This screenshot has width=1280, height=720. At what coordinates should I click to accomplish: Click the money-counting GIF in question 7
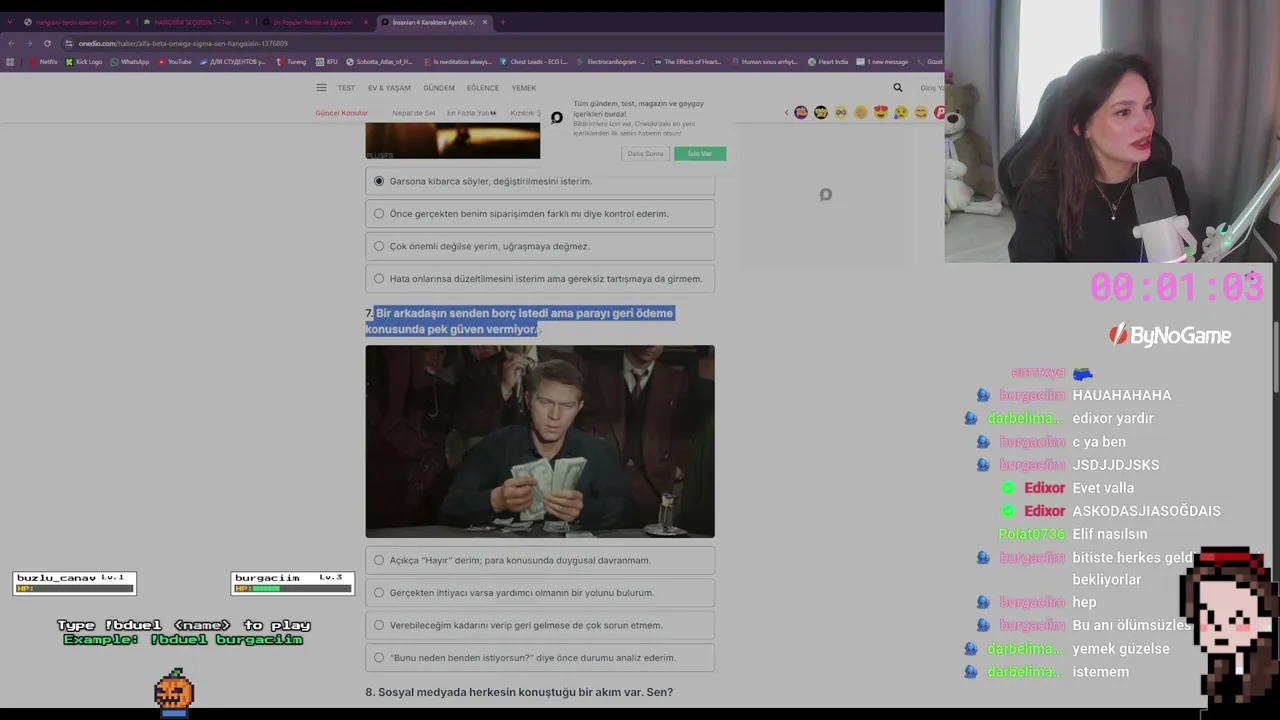(540, 441)
